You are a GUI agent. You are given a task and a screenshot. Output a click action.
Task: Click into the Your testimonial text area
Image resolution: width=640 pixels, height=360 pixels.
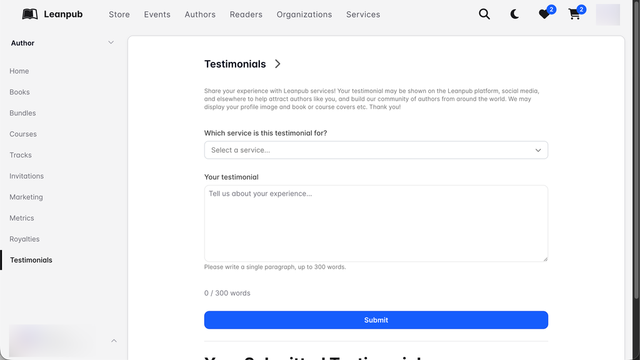[x=376, y=224]
